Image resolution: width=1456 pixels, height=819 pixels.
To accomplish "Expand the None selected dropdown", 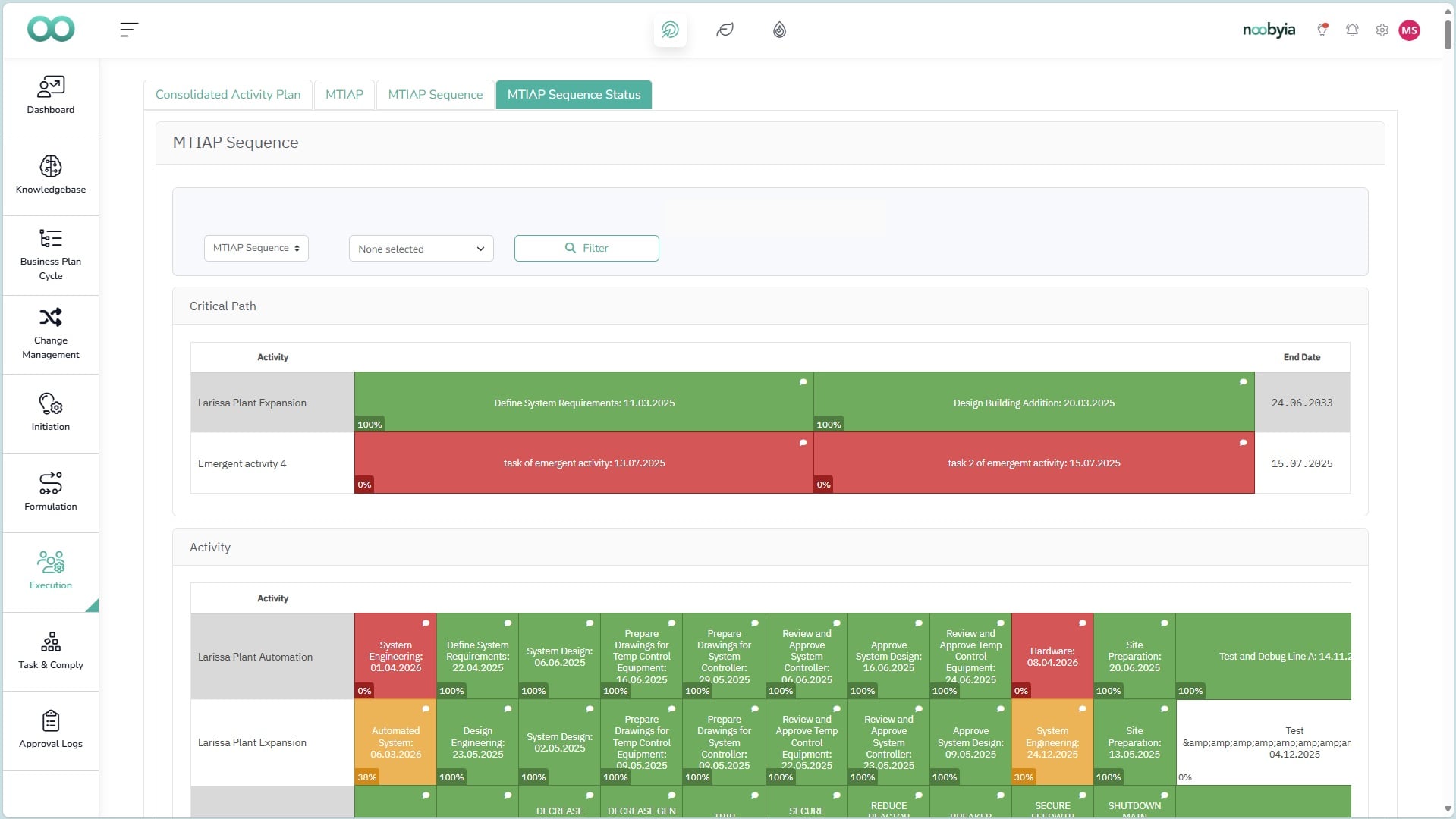I will pyautogui.click(x=421, y=249).
